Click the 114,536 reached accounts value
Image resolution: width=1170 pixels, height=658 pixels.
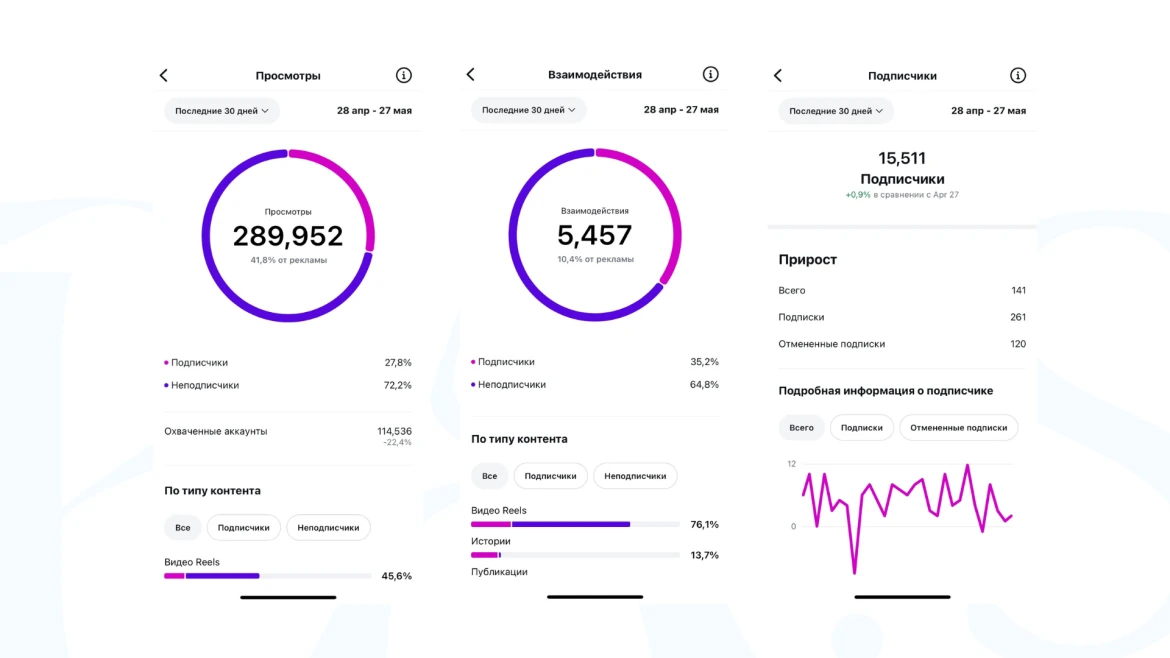click(x=395, y=431)
